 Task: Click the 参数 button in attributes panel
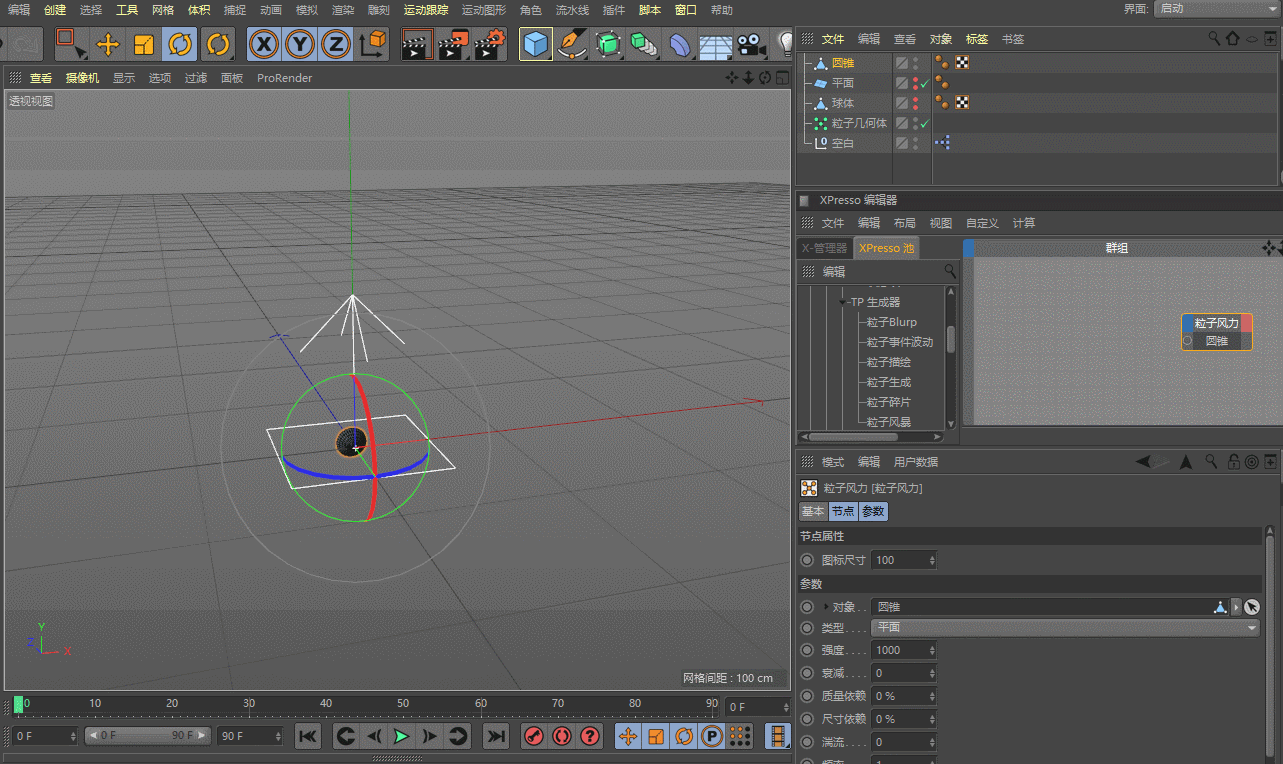click(873, 511)
